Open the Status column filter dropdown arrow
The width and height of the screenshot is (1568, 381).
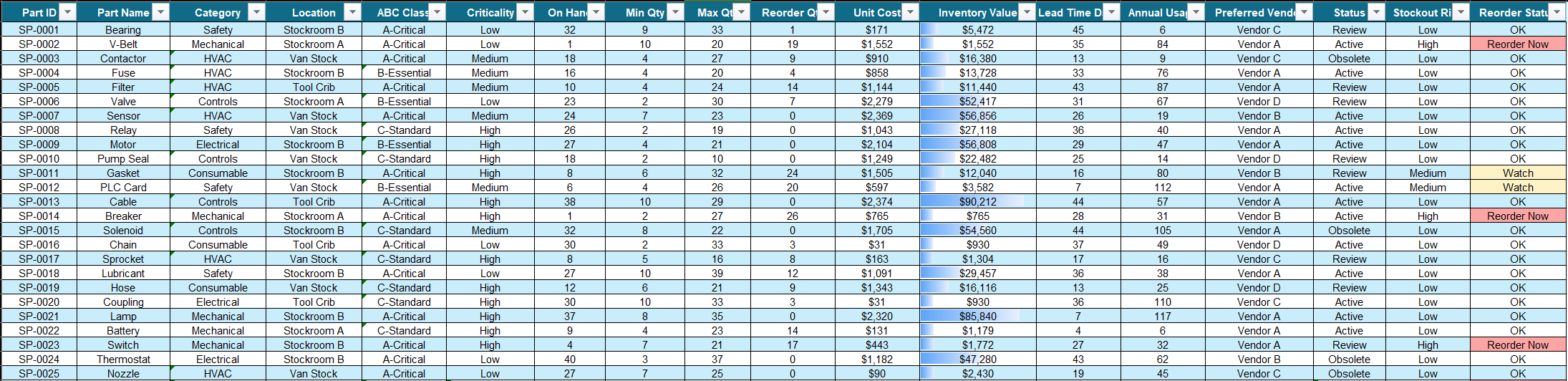[x=1377, y=12]
